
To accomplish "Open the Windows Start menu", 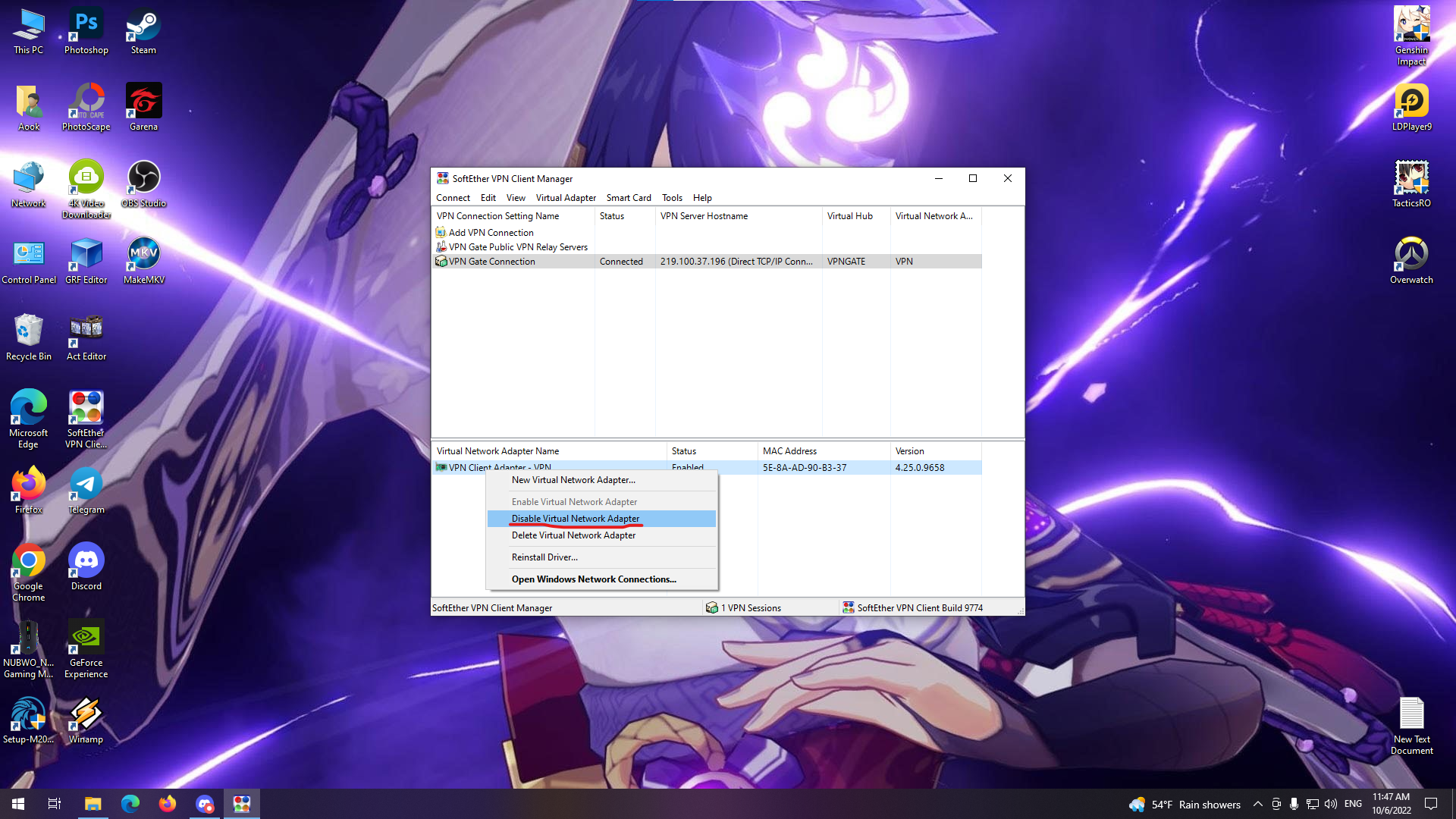I will click(x=18, y=804).
